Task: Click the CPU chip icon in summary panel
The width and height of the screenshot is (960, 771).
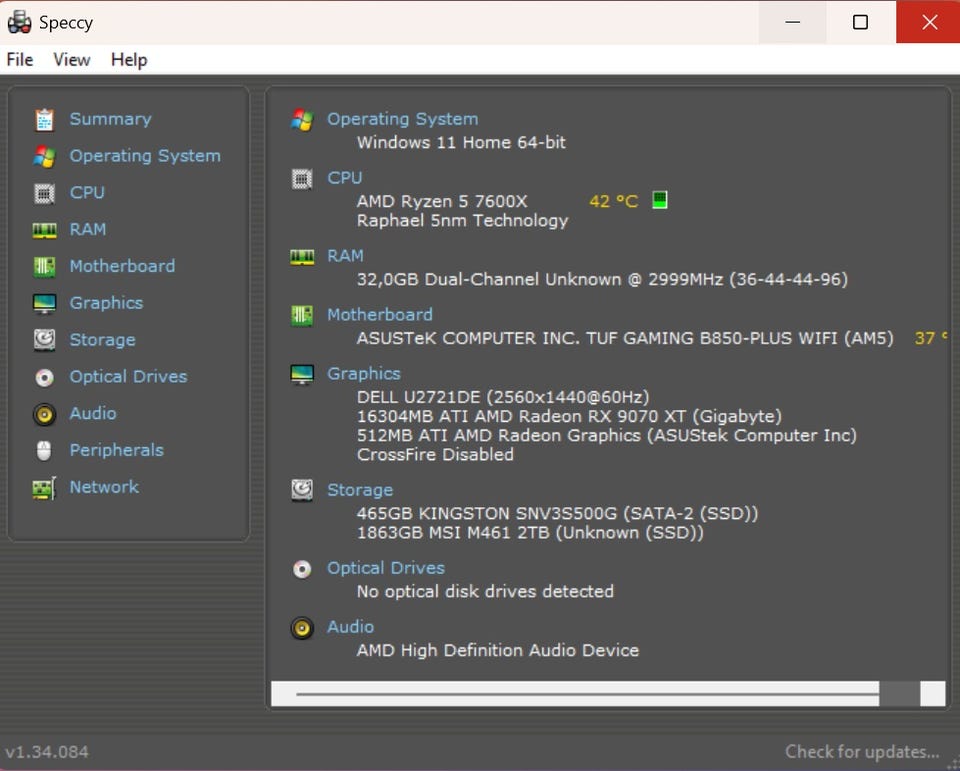Action: point(302,179)
